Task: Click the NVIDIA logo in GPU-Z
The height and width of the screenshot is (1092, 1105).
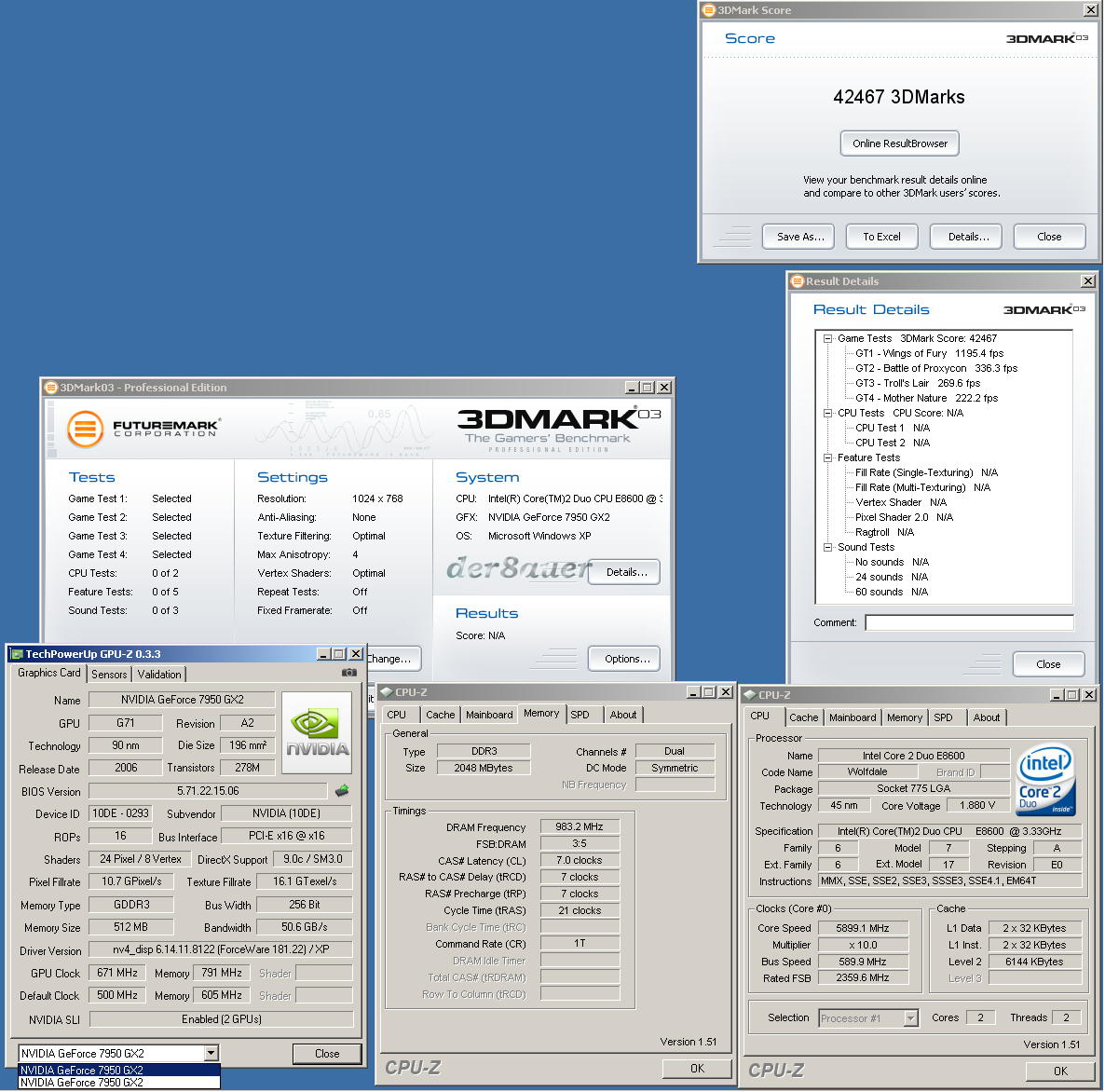Action: (x=317, y=734)
